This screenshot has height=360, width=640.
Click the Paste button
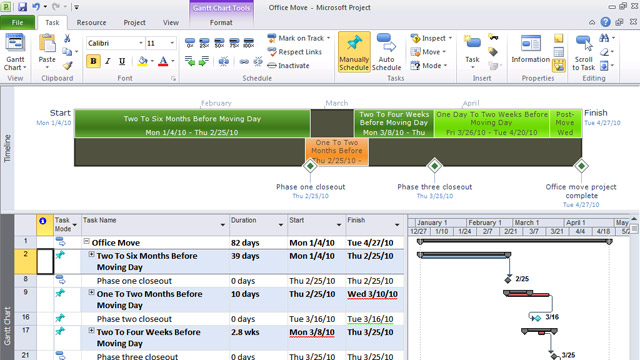pos(47,52)
